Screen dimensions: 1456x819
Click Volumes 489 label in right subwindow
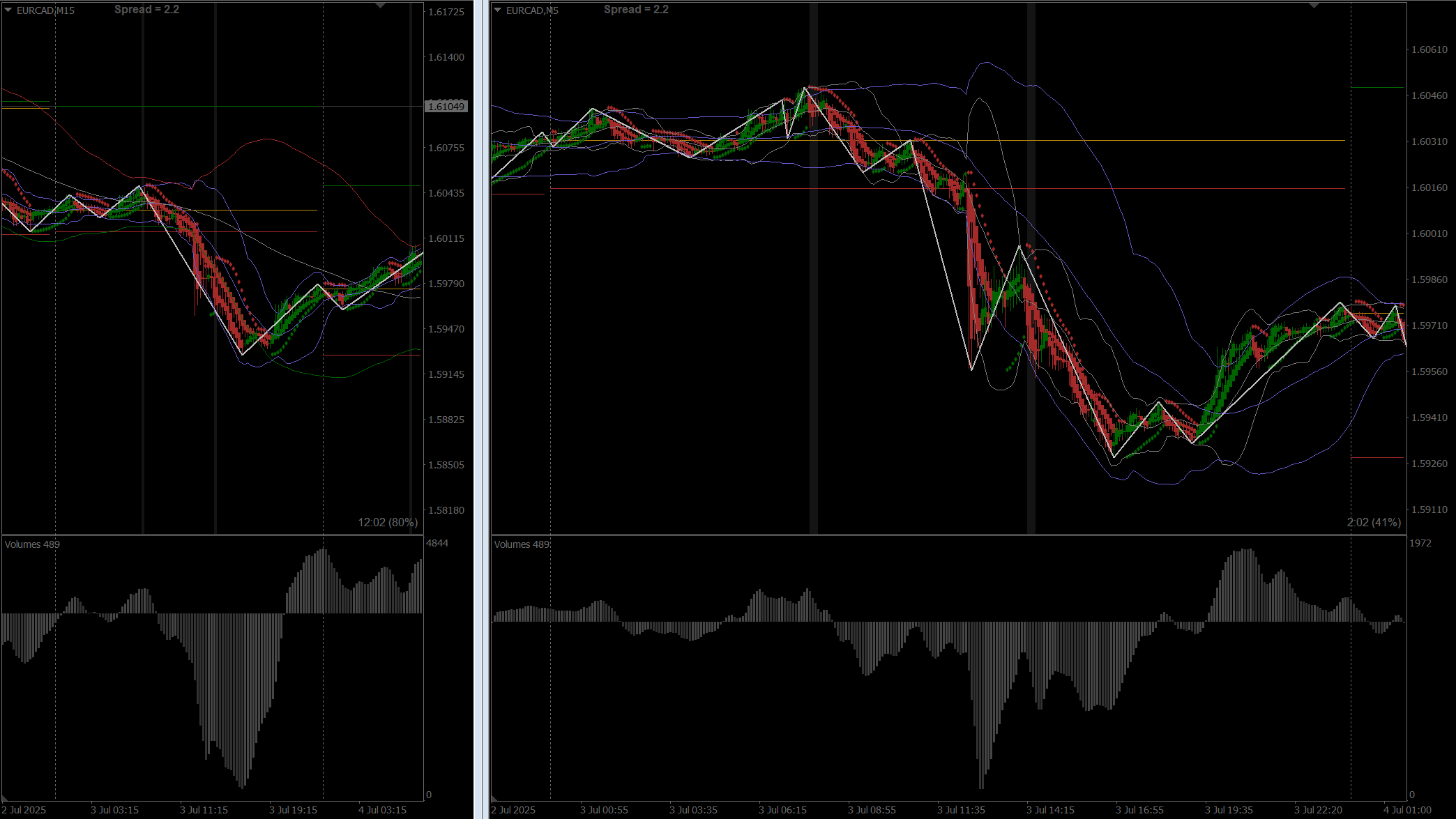(522, 544)
